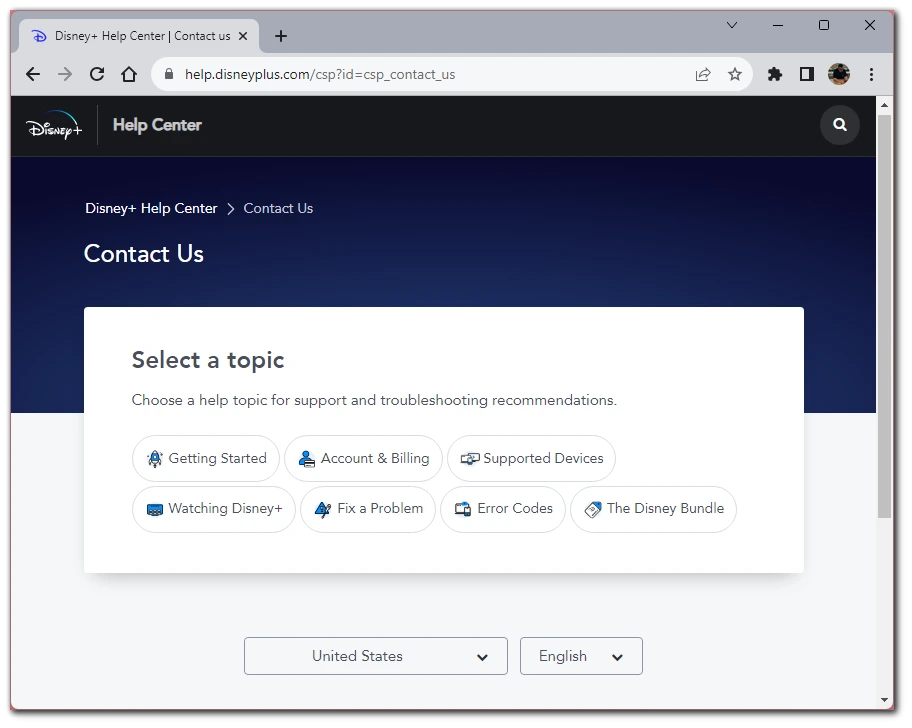Click the 'Select a topic' heading
Screen dimensions: 912x728
(208, 360)
